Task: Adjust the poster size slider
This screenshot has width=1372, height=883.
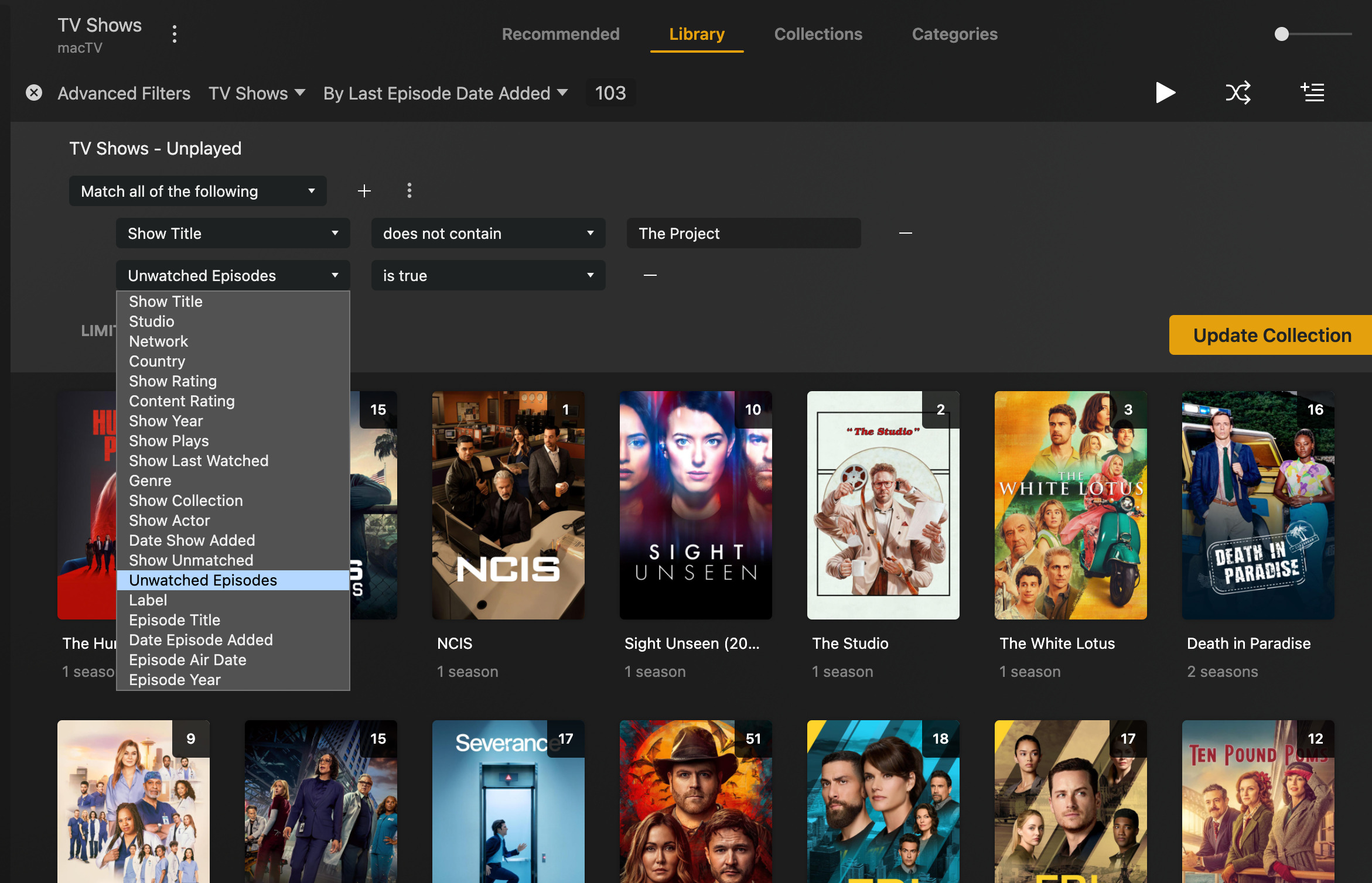Action: point(1282,34)
